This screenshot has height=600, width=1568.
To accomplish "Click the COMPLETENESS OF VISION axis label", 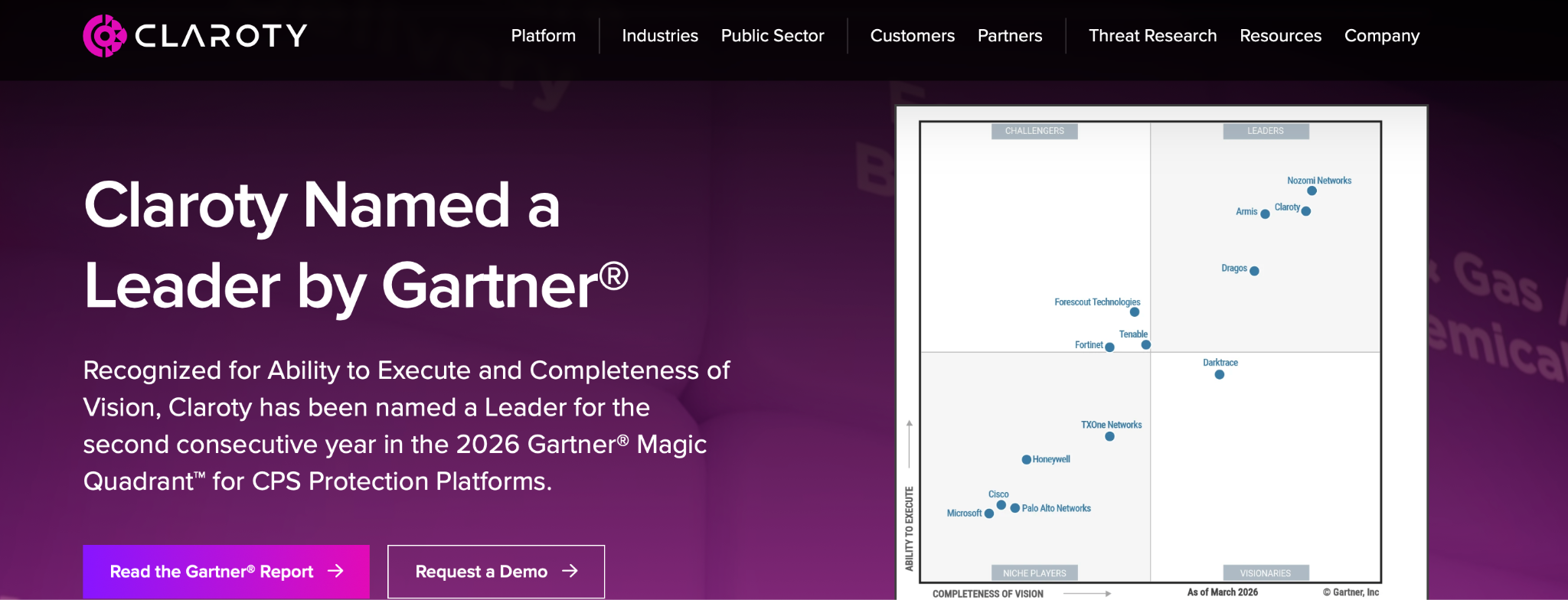I will click(988, 594).
